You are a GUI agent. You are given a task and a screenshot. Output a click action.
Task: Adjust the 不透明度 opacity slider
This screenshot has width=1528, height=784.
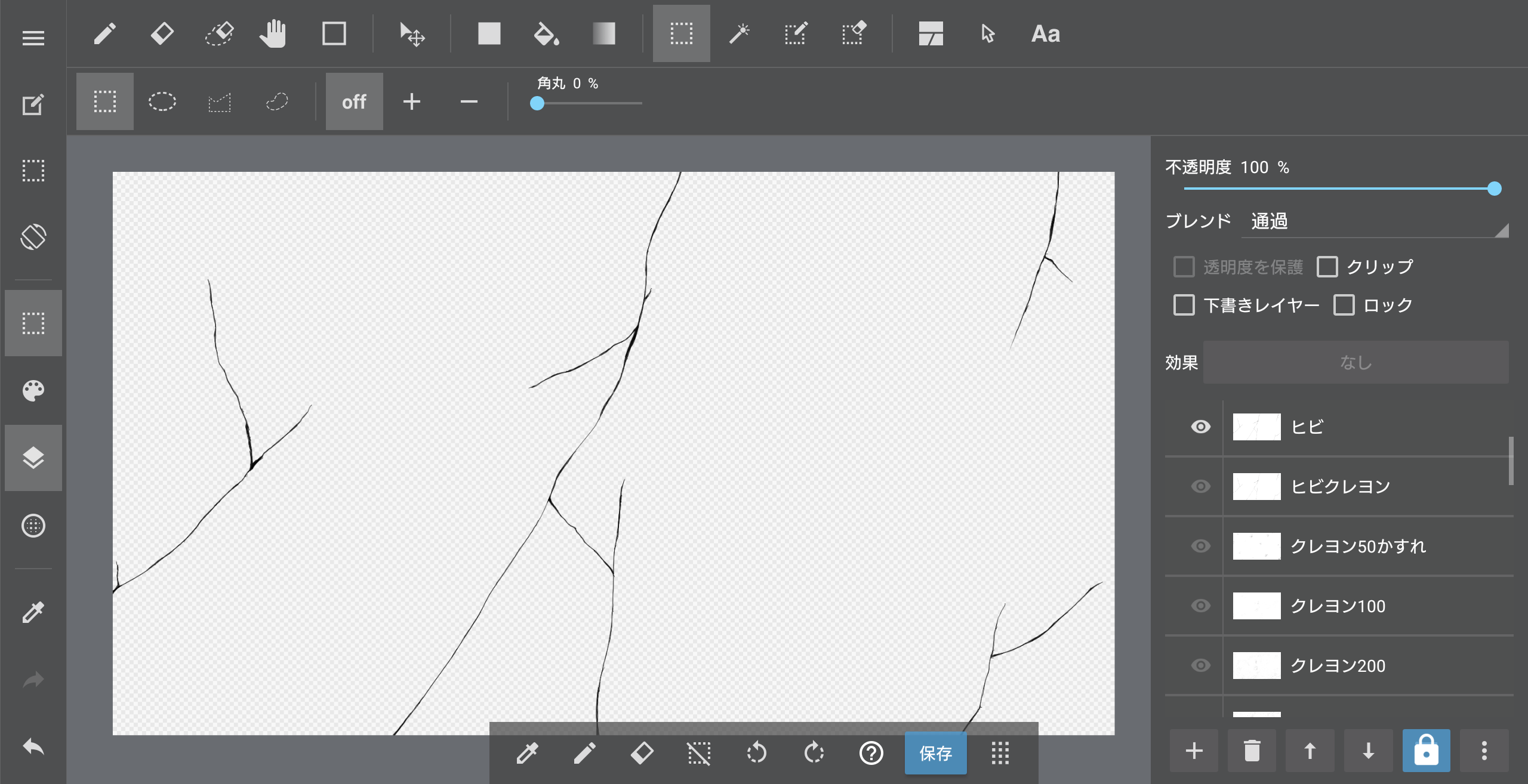(1494, 189)
